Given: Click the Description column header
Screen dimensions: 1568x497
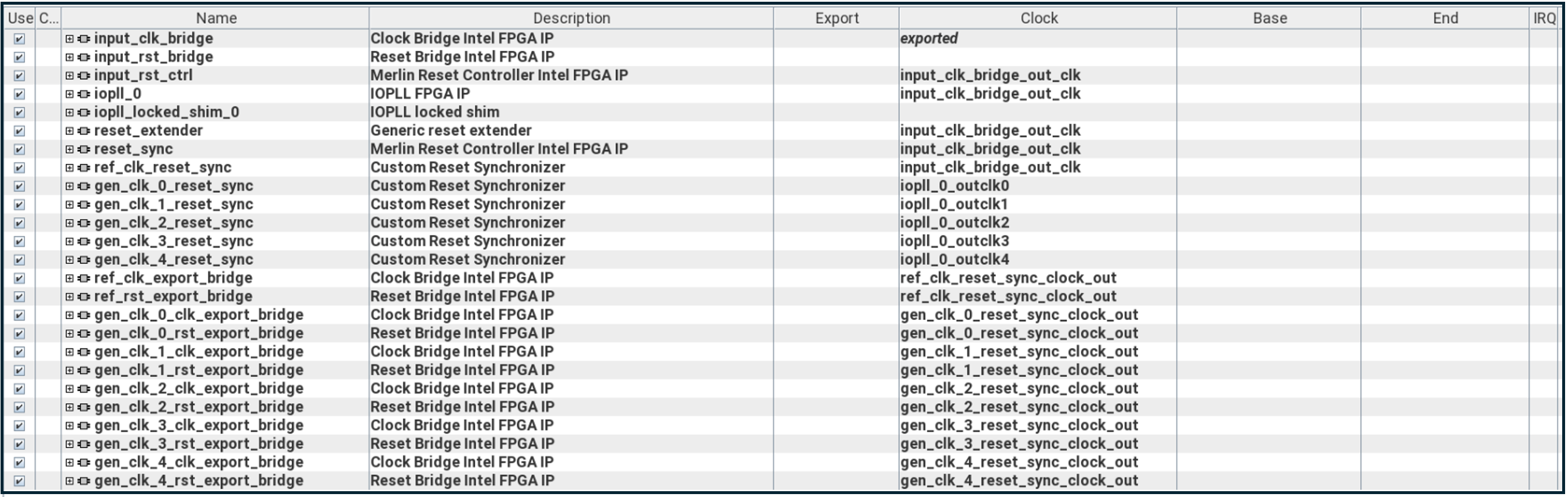Looking at the screenshot, I should click(571, 18).
